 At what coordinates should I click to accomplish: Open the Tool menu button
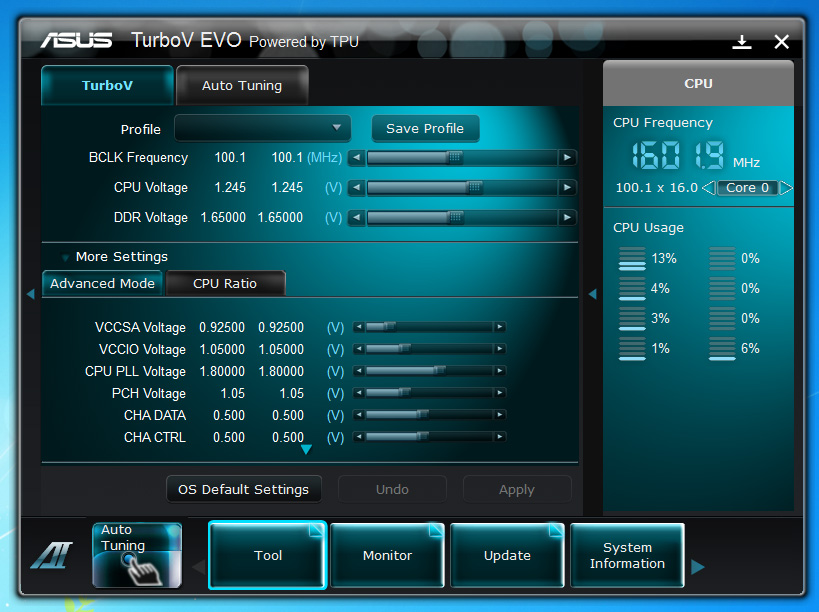click(x=267, y=555)
